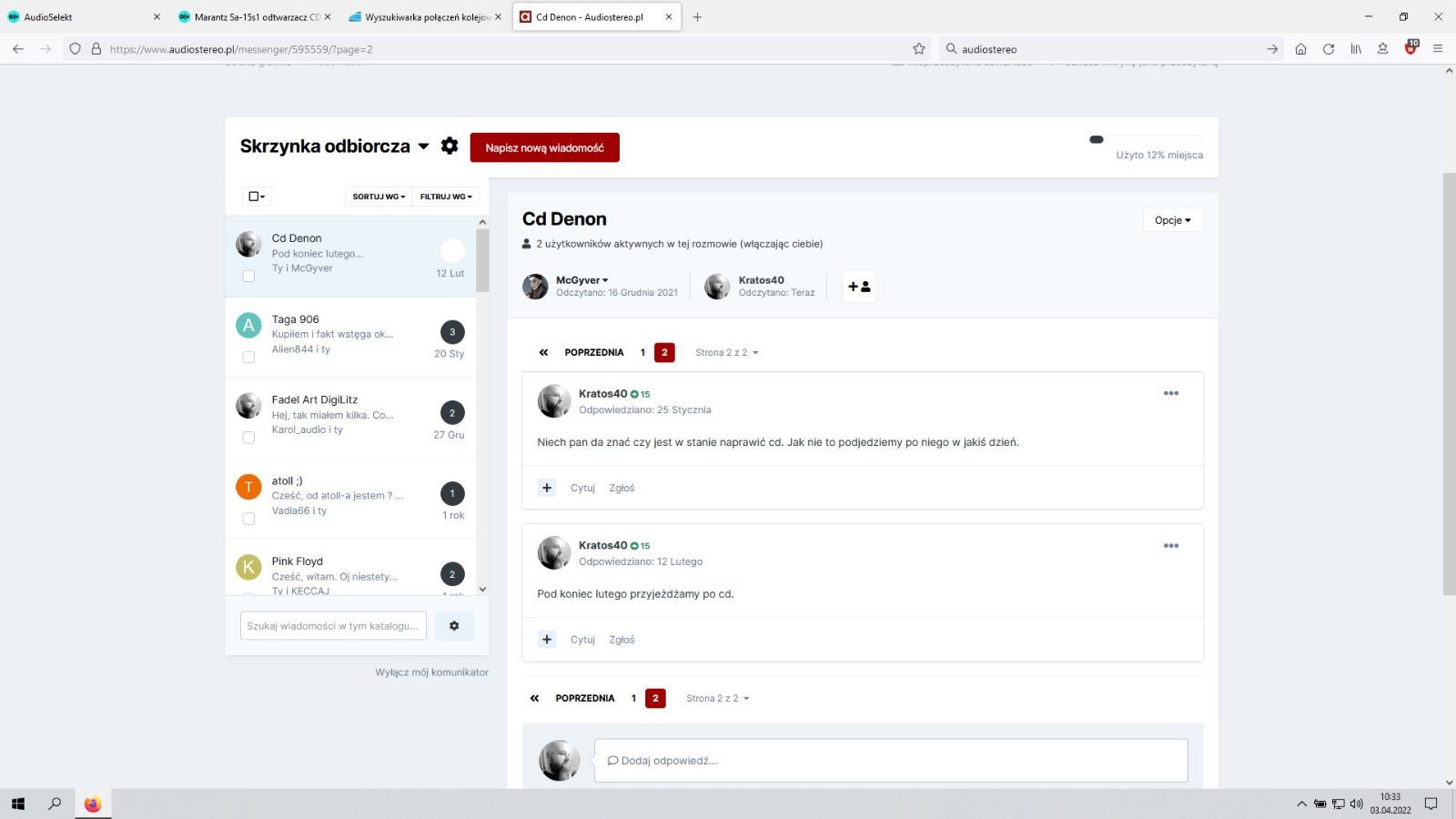
Task: Close the Cd Denon browser tab
Action: (x=669, y=16)
